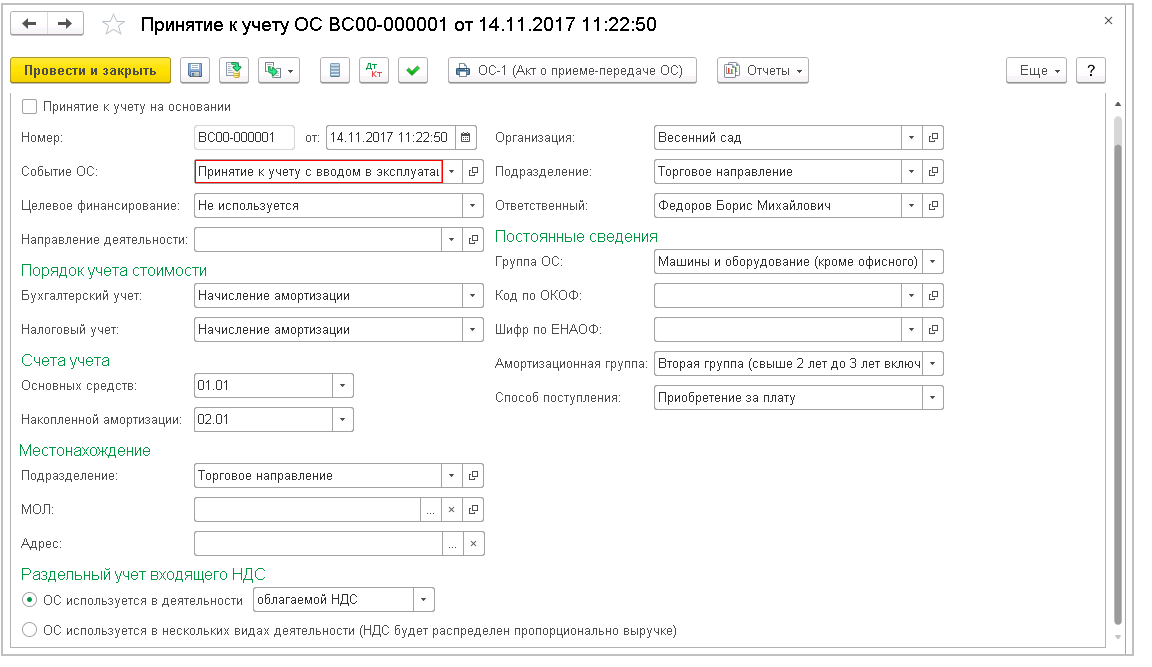Show Дт/Кт accounting entries
Screen dimensions: 1152x667
[374, 71]
